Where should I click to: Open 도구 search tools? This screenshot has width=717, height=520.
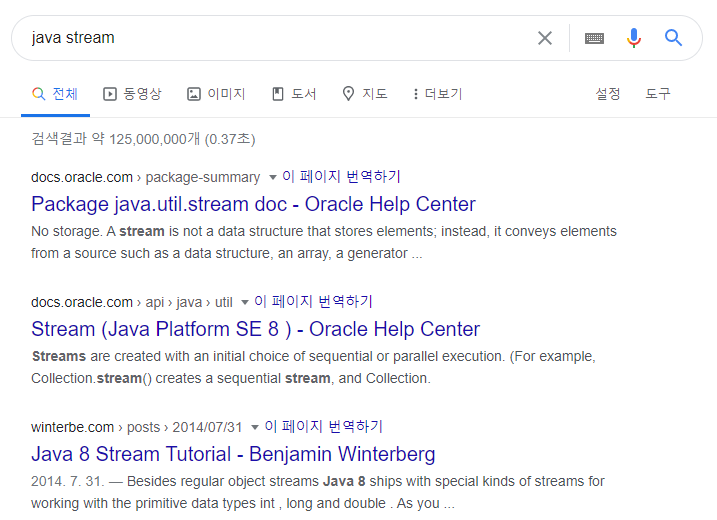pos(658,94)
